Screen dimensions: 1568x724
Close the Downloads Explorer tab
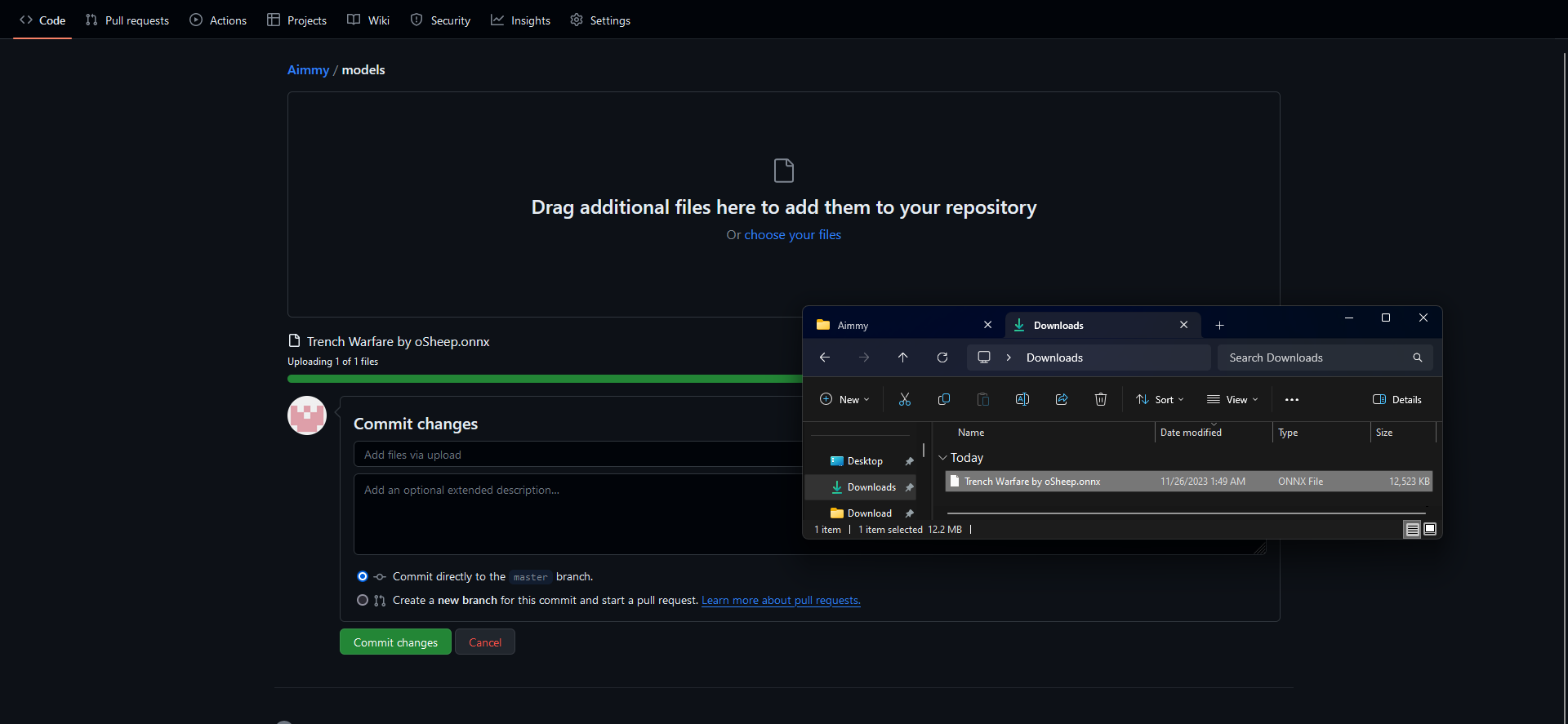[x=1183, y=325]
